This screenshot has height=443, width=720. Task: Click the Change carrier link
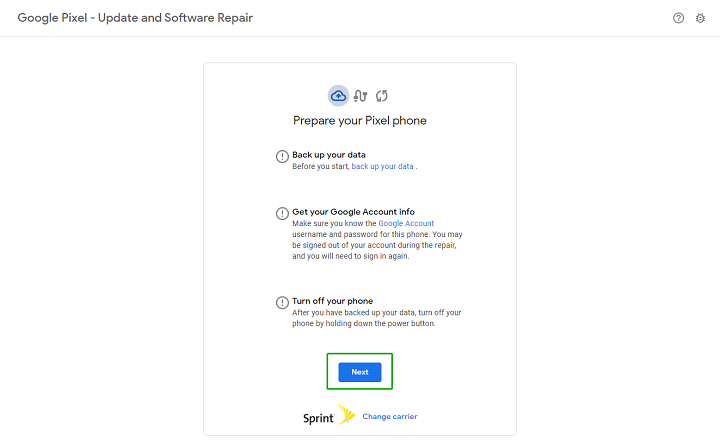point(389,416)
